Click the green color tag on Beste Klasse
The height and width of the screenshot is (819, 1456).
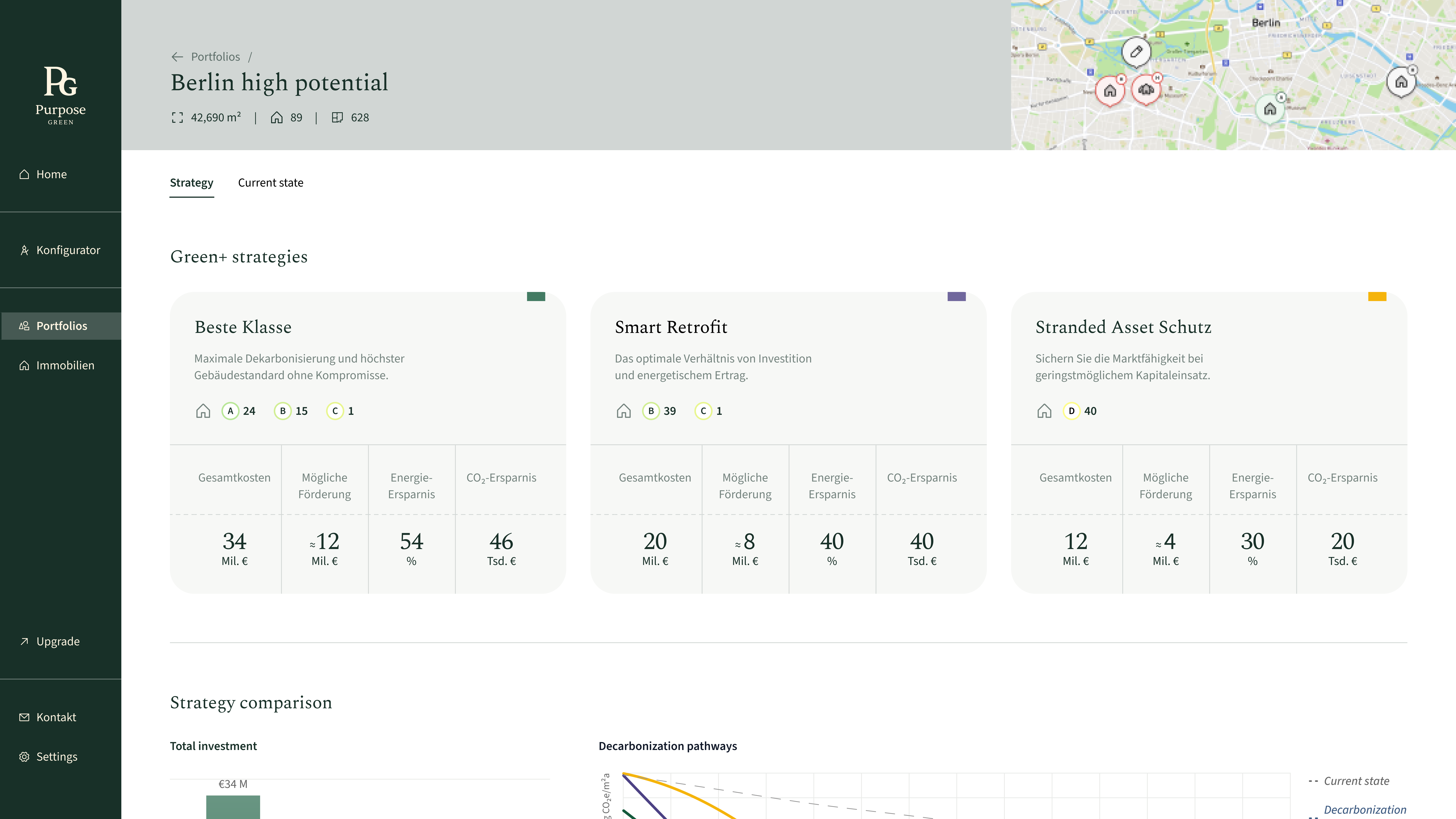tap(536, 297)
